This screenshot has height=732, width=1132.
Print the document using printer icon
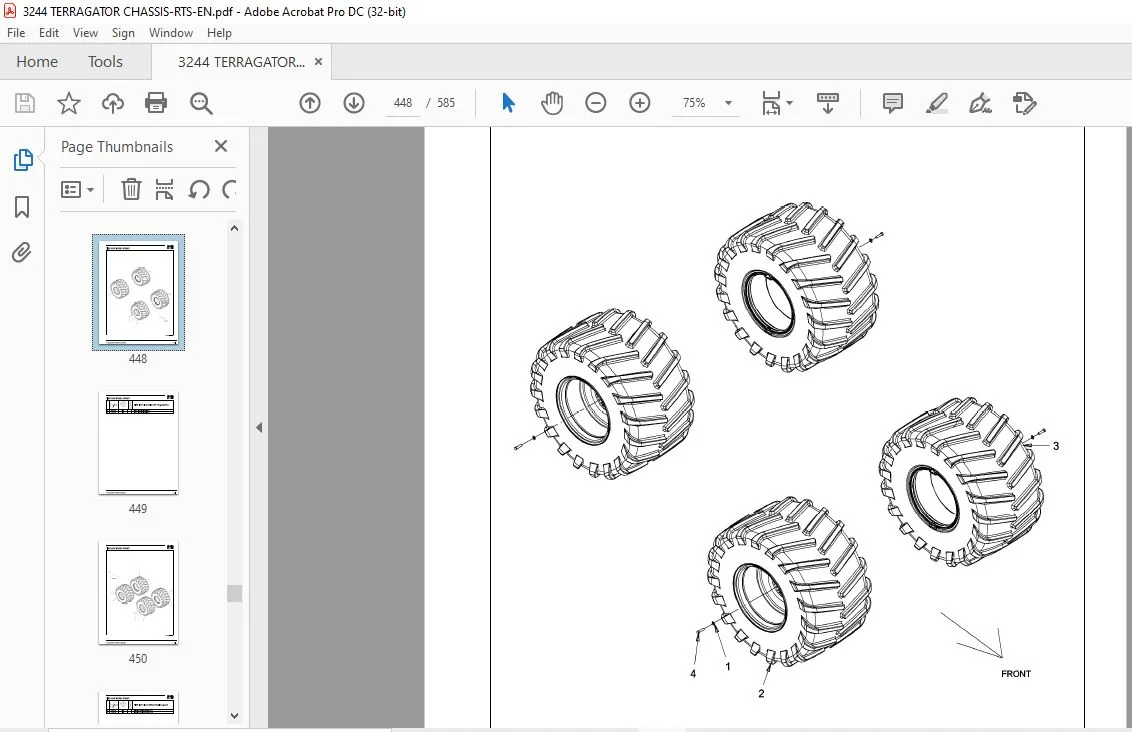coord(156,103)
